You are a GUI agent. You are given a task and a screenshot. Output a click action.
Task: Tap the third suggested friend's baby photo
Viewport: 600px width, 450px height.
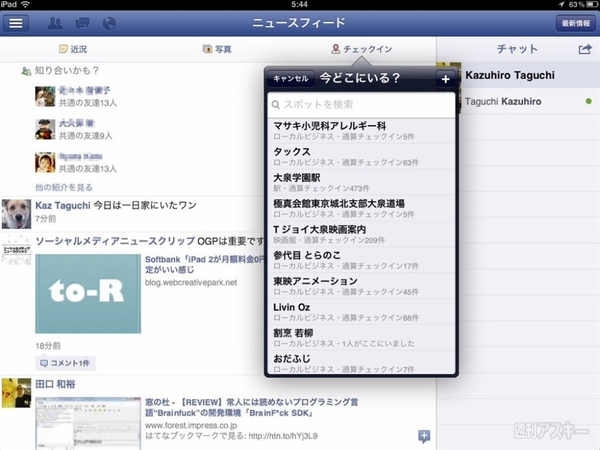[45, 162]
